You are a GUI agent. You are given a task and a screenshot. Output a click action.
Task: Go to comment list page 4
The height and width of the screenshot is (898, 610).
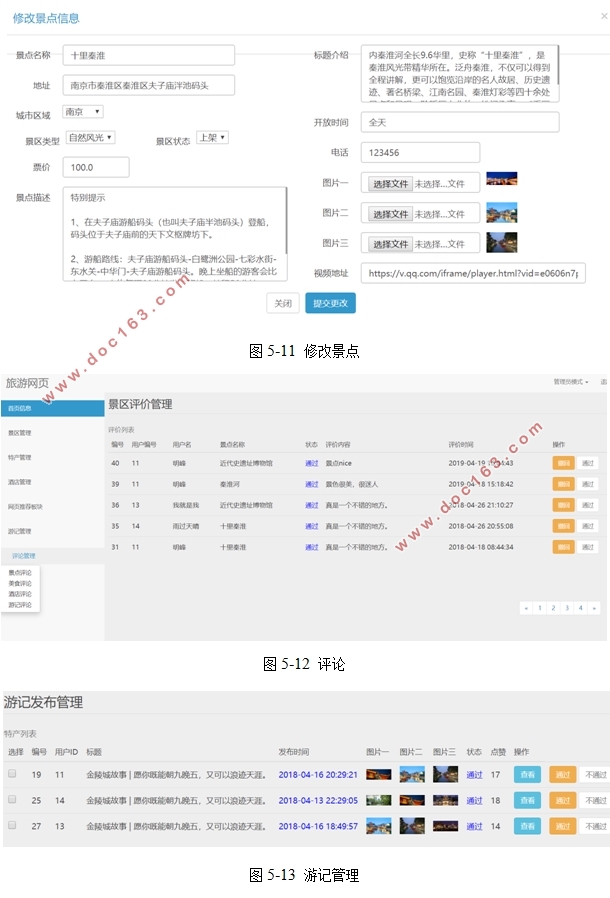581,608
